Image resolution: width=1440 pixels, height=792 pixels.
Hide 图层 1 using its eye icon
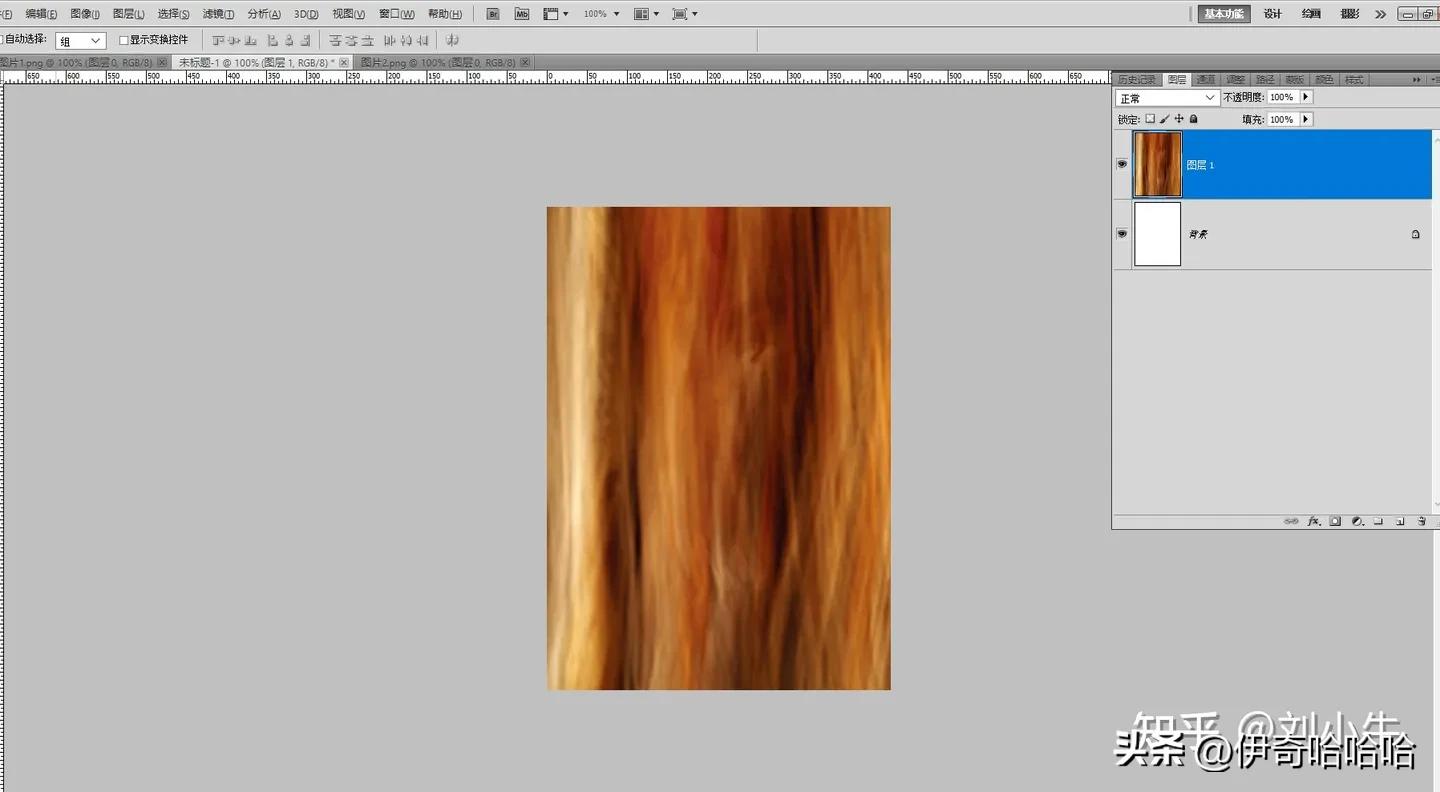[1122, 164]
